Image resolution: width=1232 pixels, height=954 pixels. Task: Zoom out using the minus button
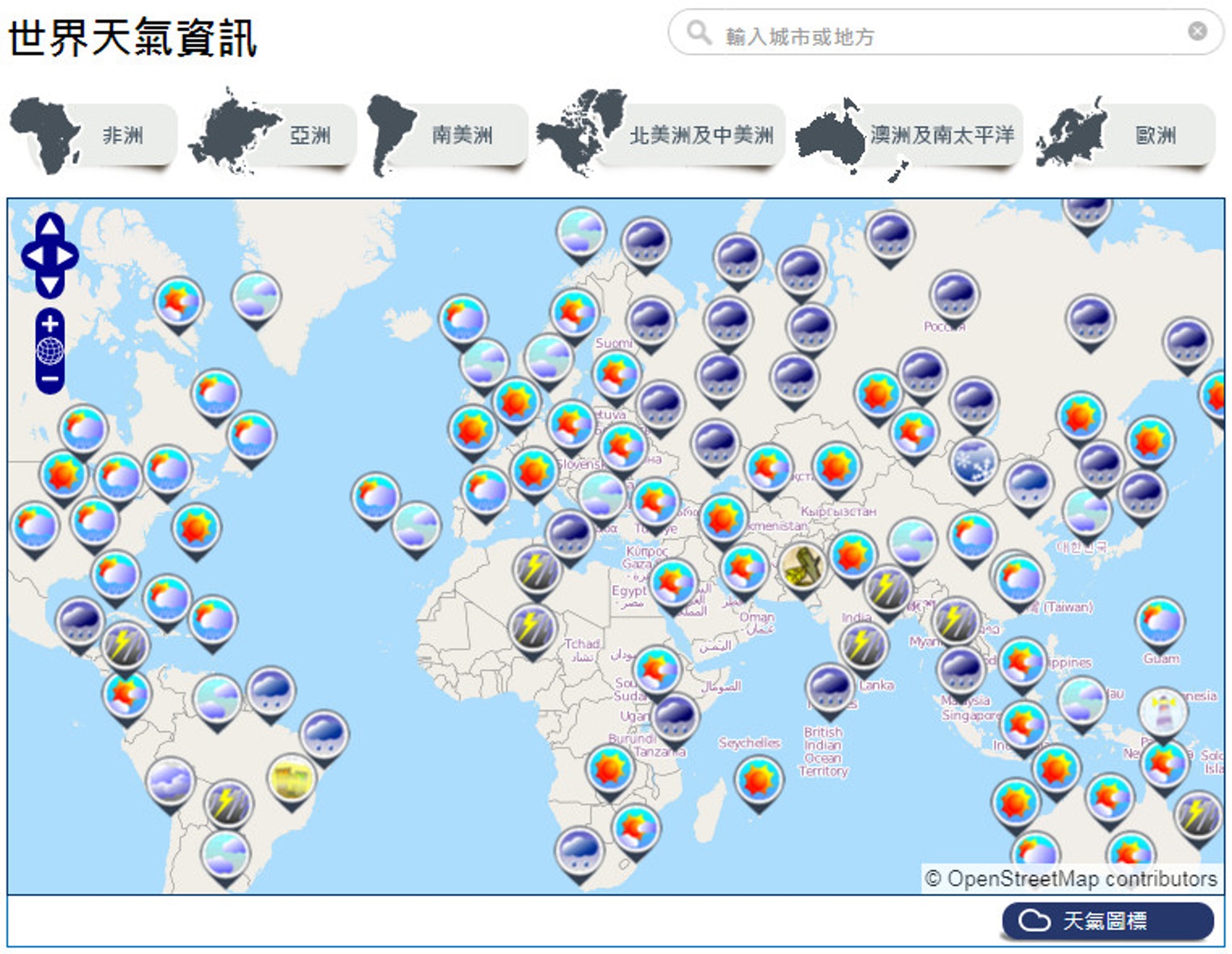pos(50,379)
